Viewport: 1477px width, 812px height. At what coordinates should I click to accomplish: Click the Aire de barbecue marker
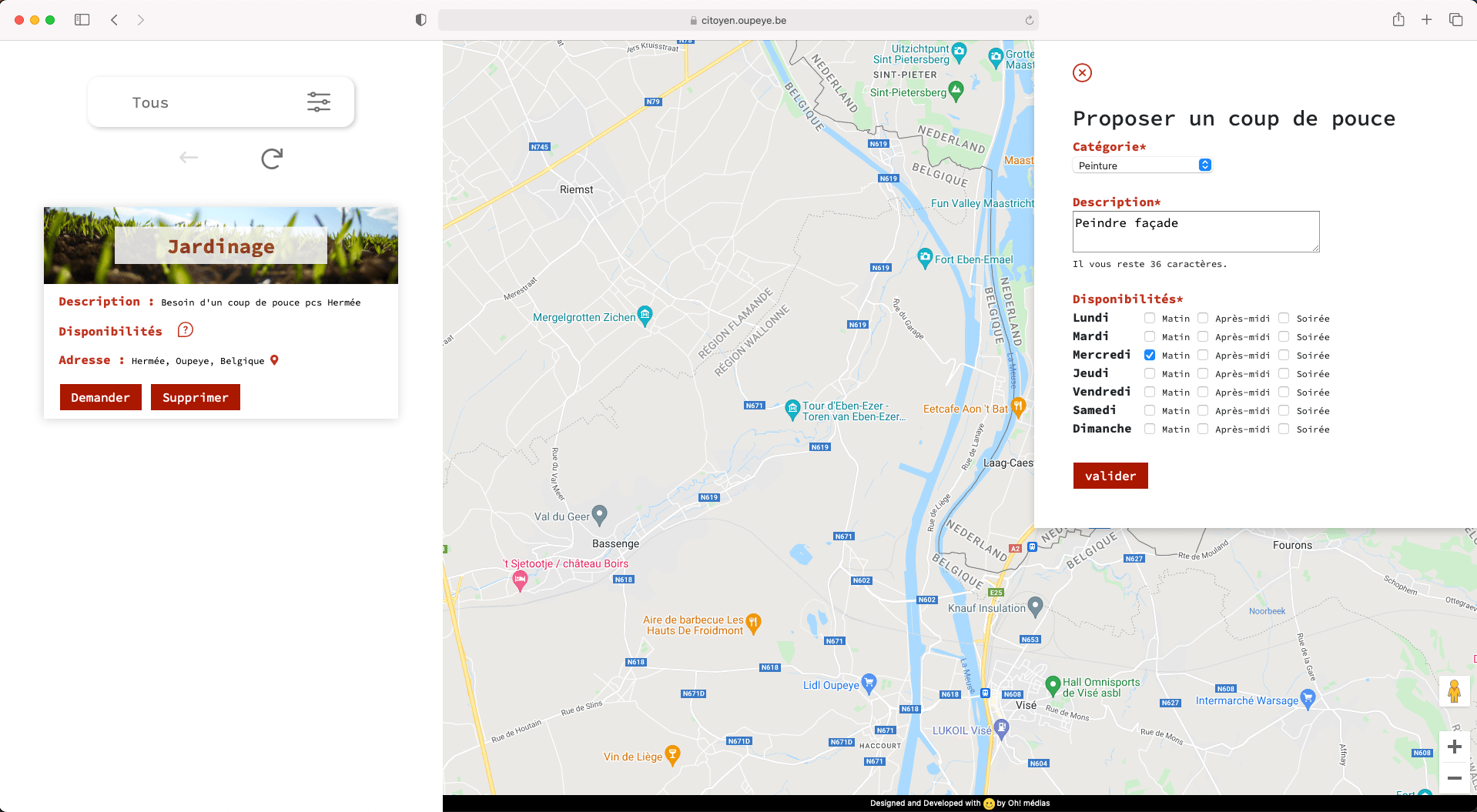pos(754,623)
